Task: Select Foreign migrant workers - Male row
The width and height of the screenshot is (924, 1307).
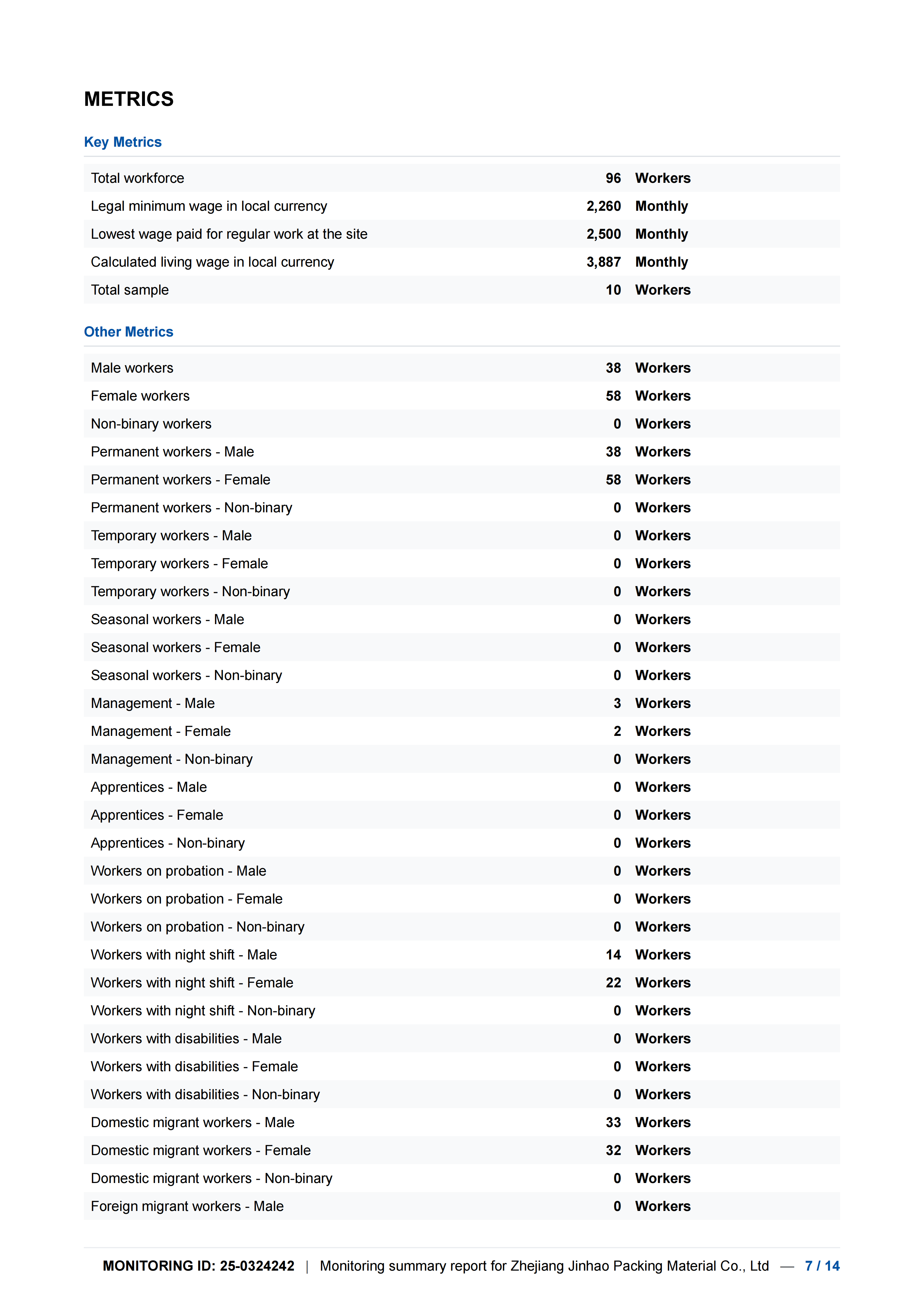Action: [187, 1206]
